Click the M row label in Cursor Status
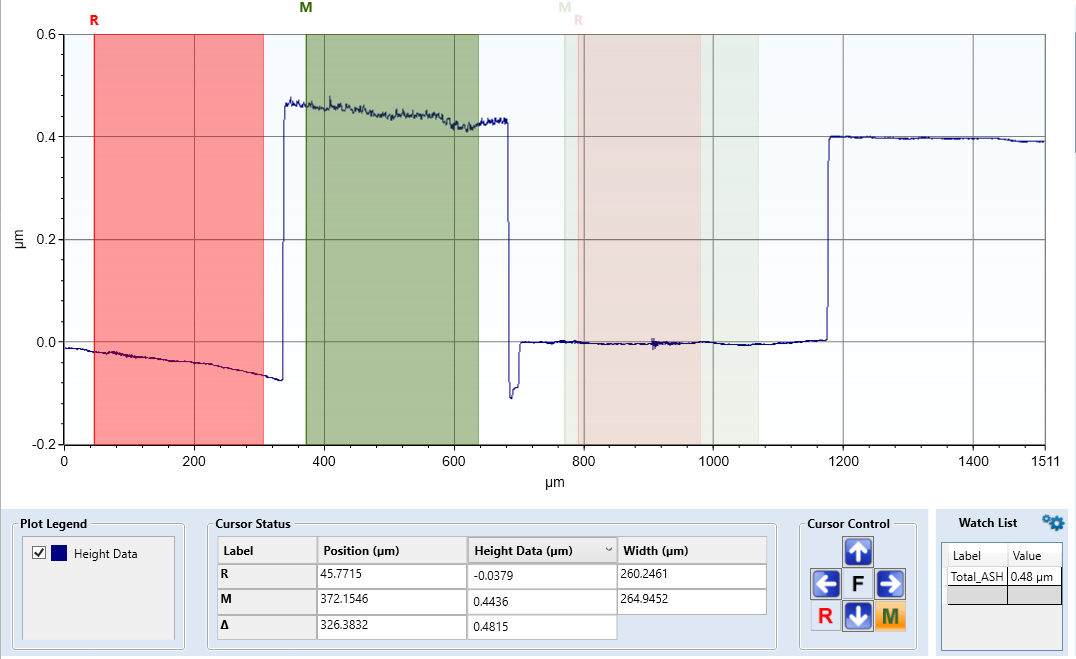1076x659 pixels. tap(267, 601)
